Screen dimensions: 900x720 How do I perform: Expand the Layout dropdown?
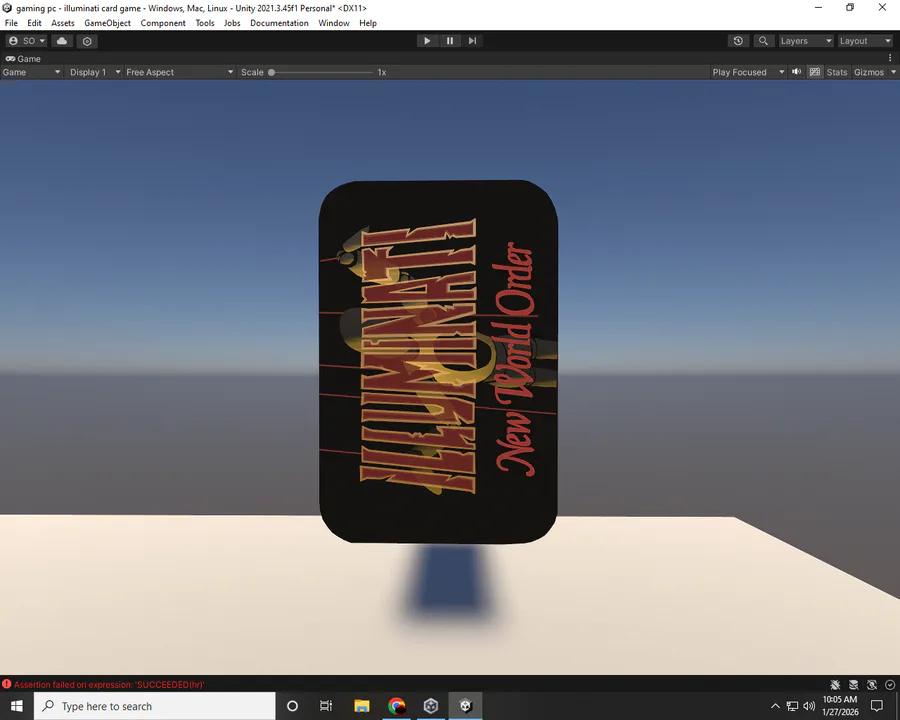point(865,41)
